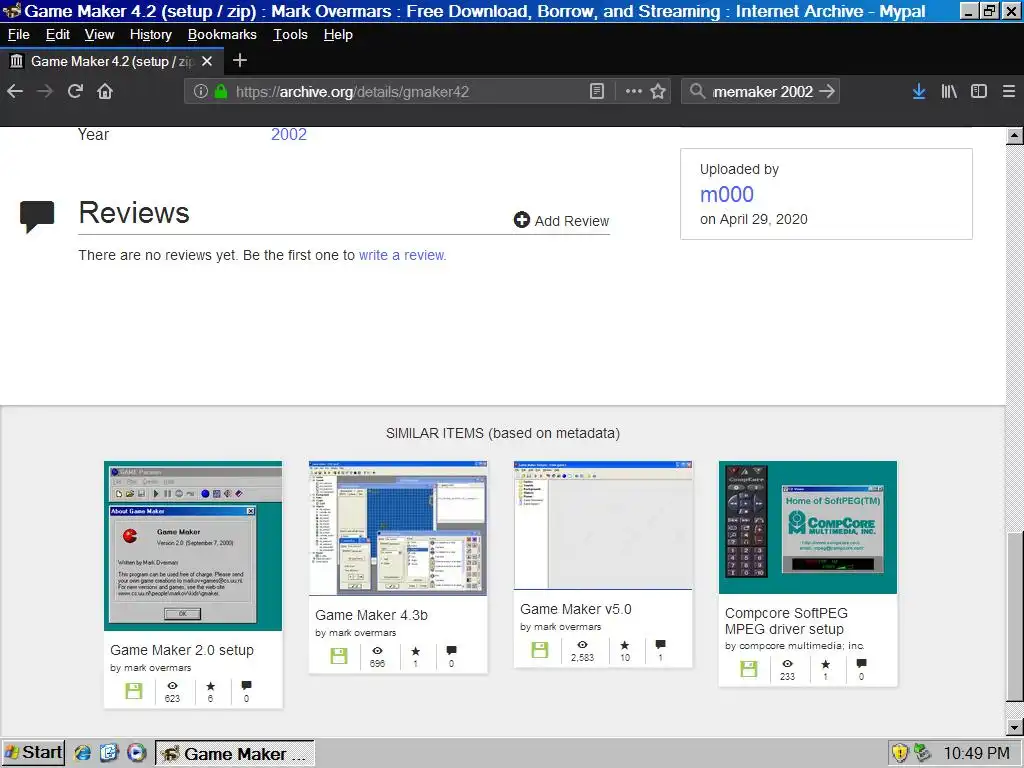This screenshot has width=1024, height=768.
Task: Click the Add Review link text
Action: point(571,221)
